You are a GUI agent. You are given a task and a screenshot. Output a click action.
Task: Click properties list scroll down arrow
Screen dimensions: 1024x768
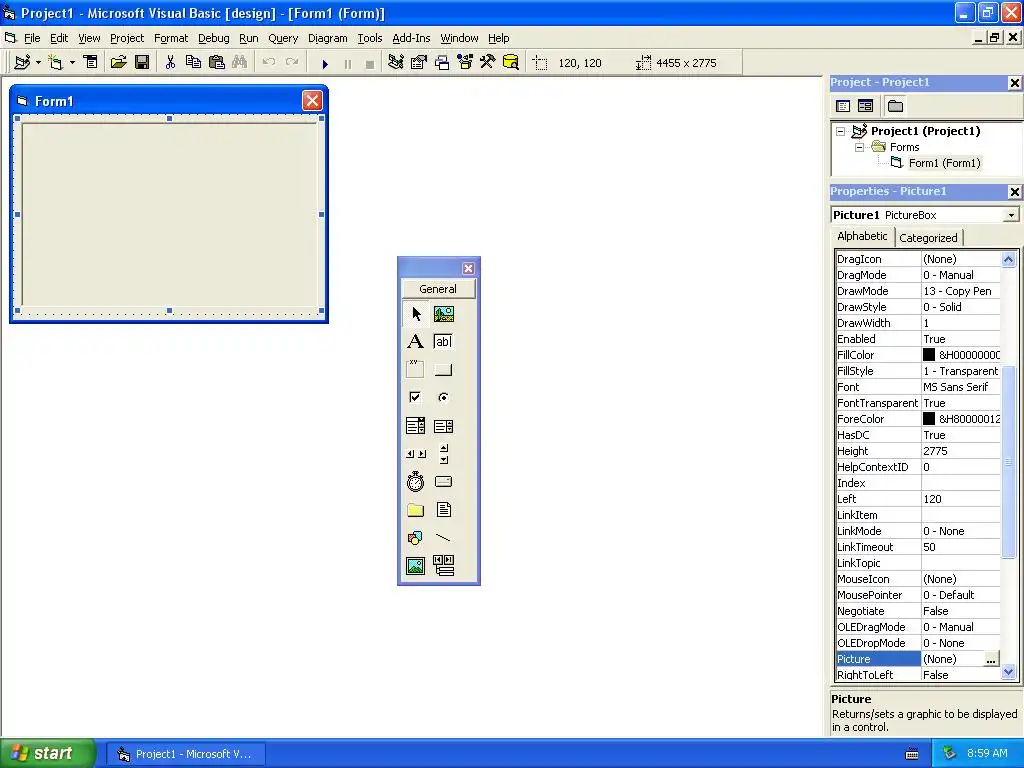1008,671
